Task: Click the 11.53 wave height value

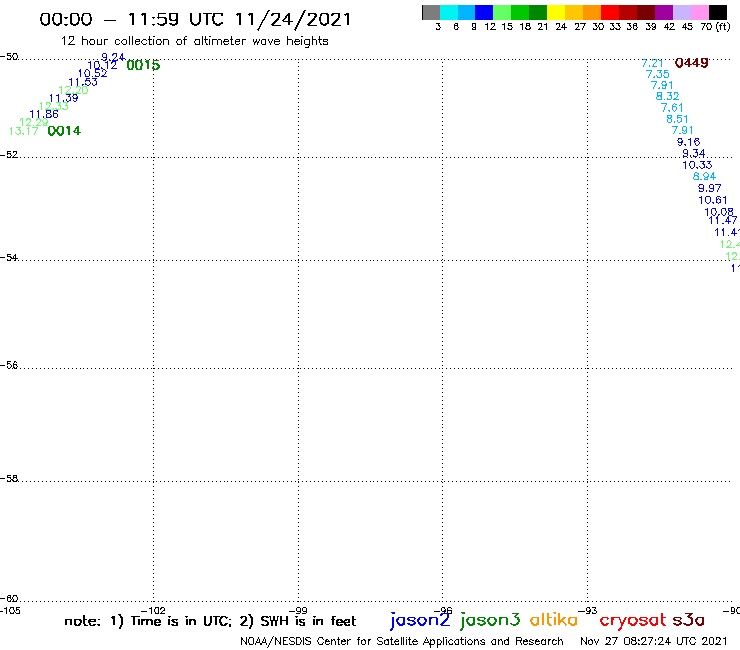Action: [x=83, y=82]
